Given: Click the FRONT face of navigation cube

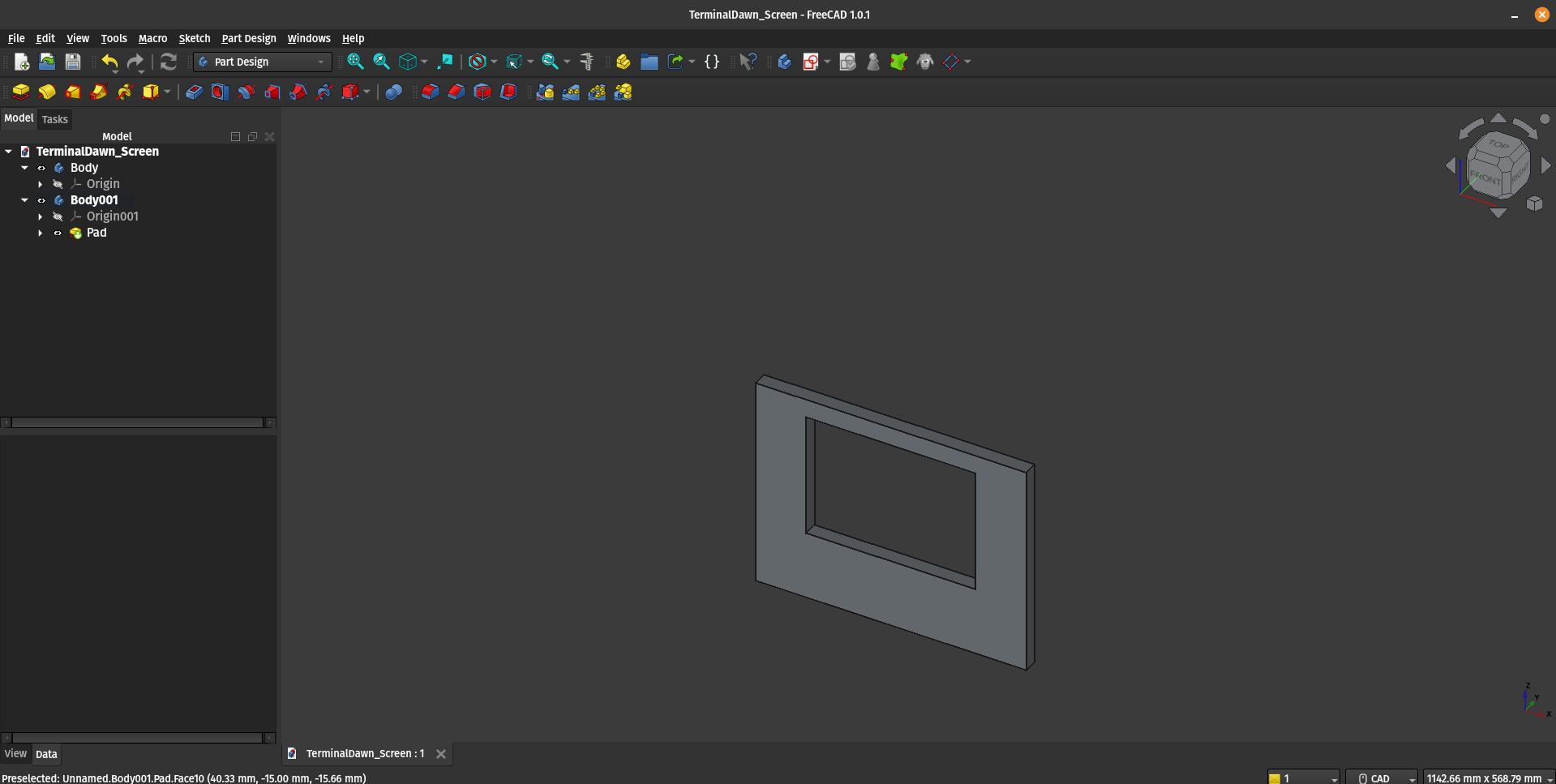Looking at the screenshot, I should (x=1485, y=178).
